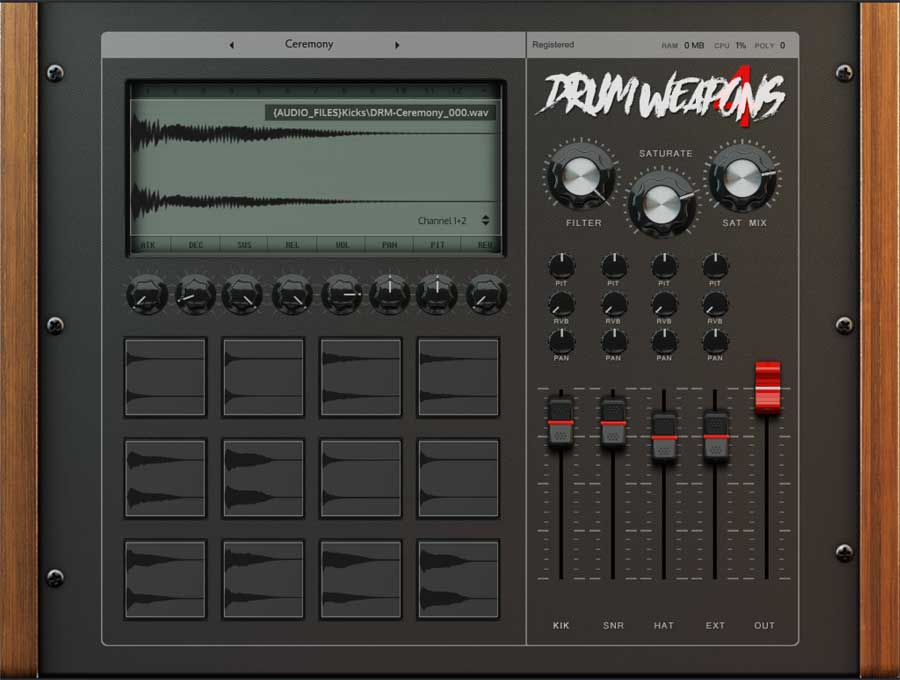
Task: Click the PAN knob in the SNR column
Action: (x=614, y=341)
